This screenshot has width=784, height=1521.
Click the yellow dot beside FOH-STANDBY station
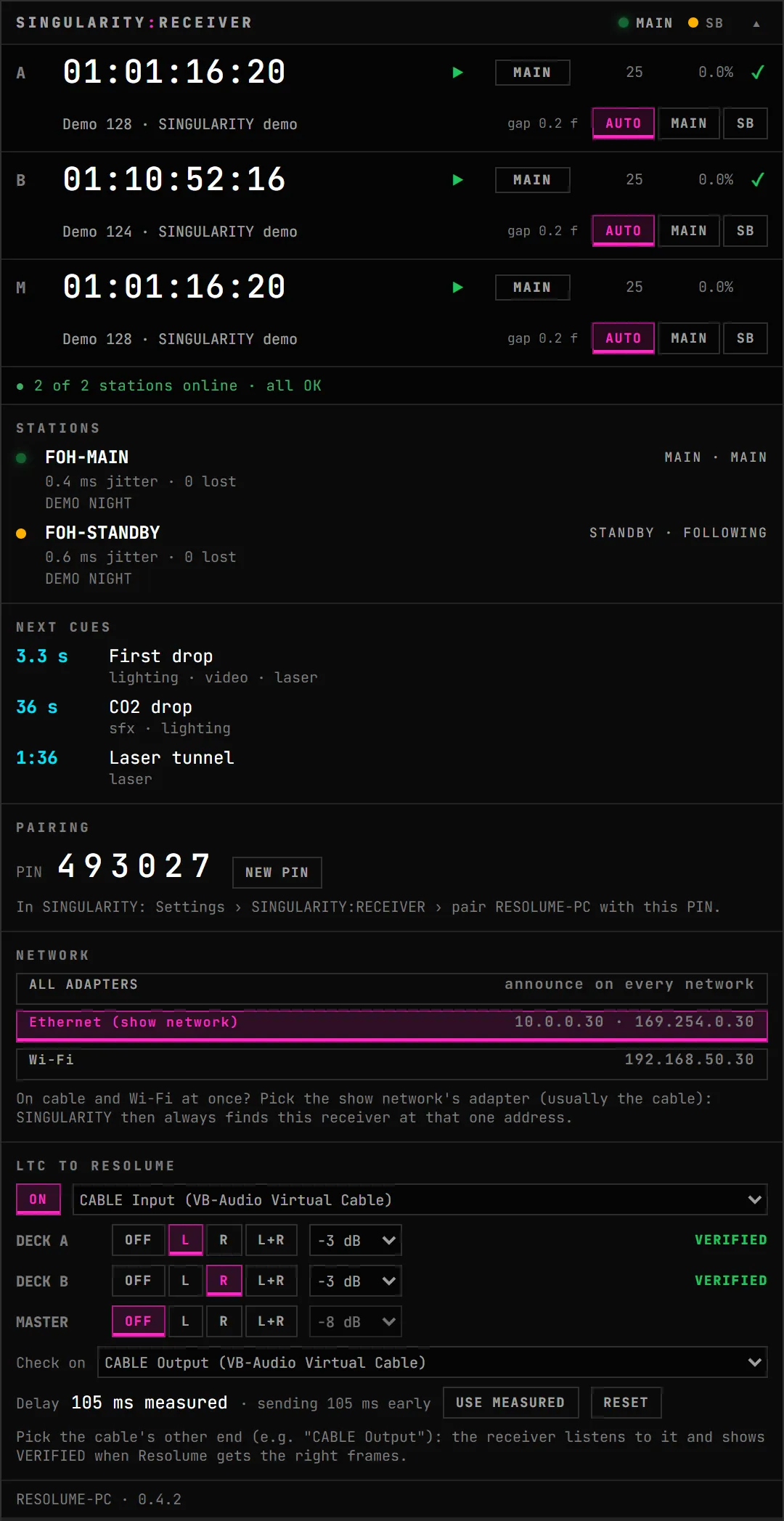(21, 533)
